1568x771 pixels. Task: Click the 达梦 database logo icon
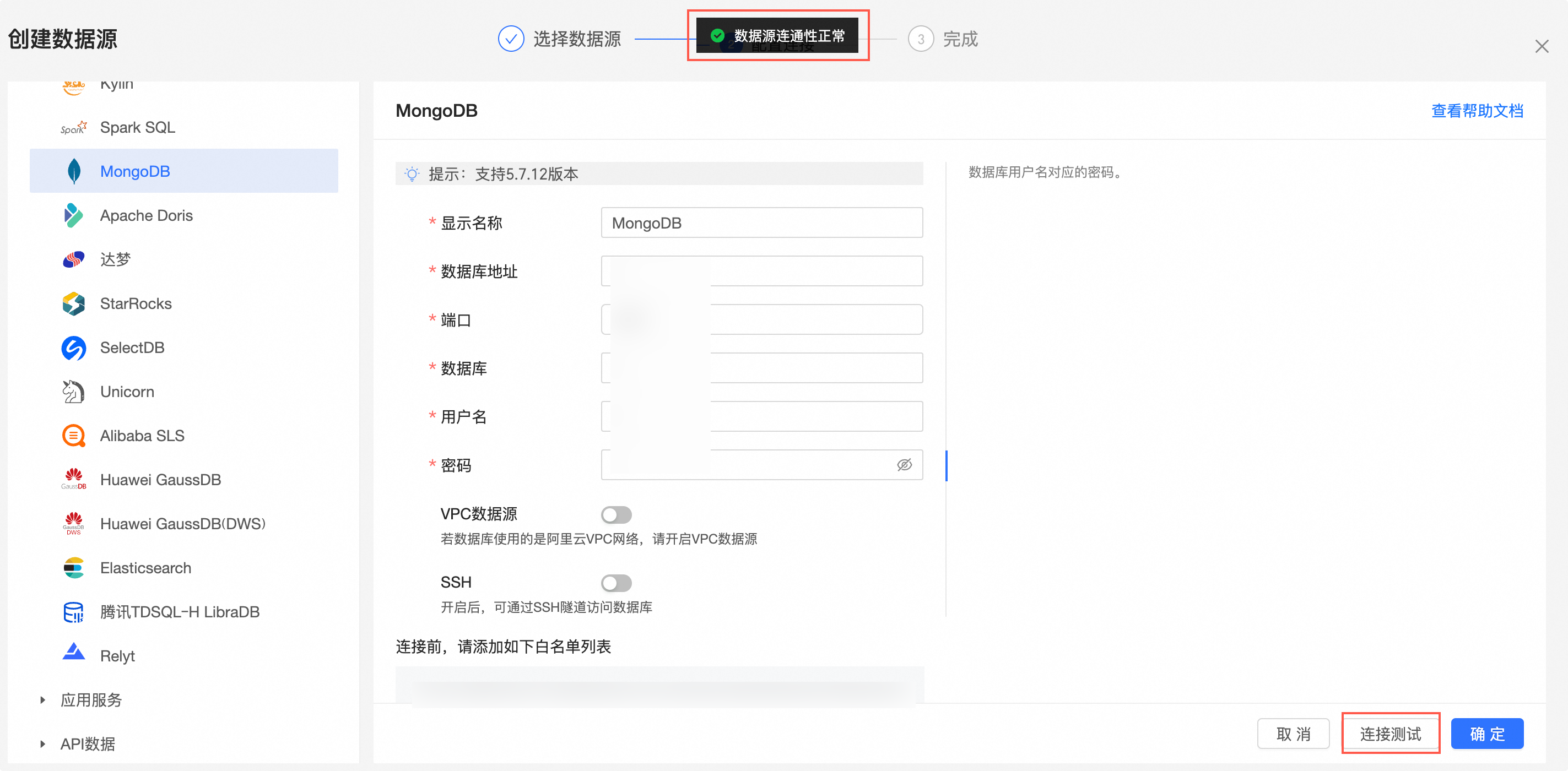(x=74, y=260)
